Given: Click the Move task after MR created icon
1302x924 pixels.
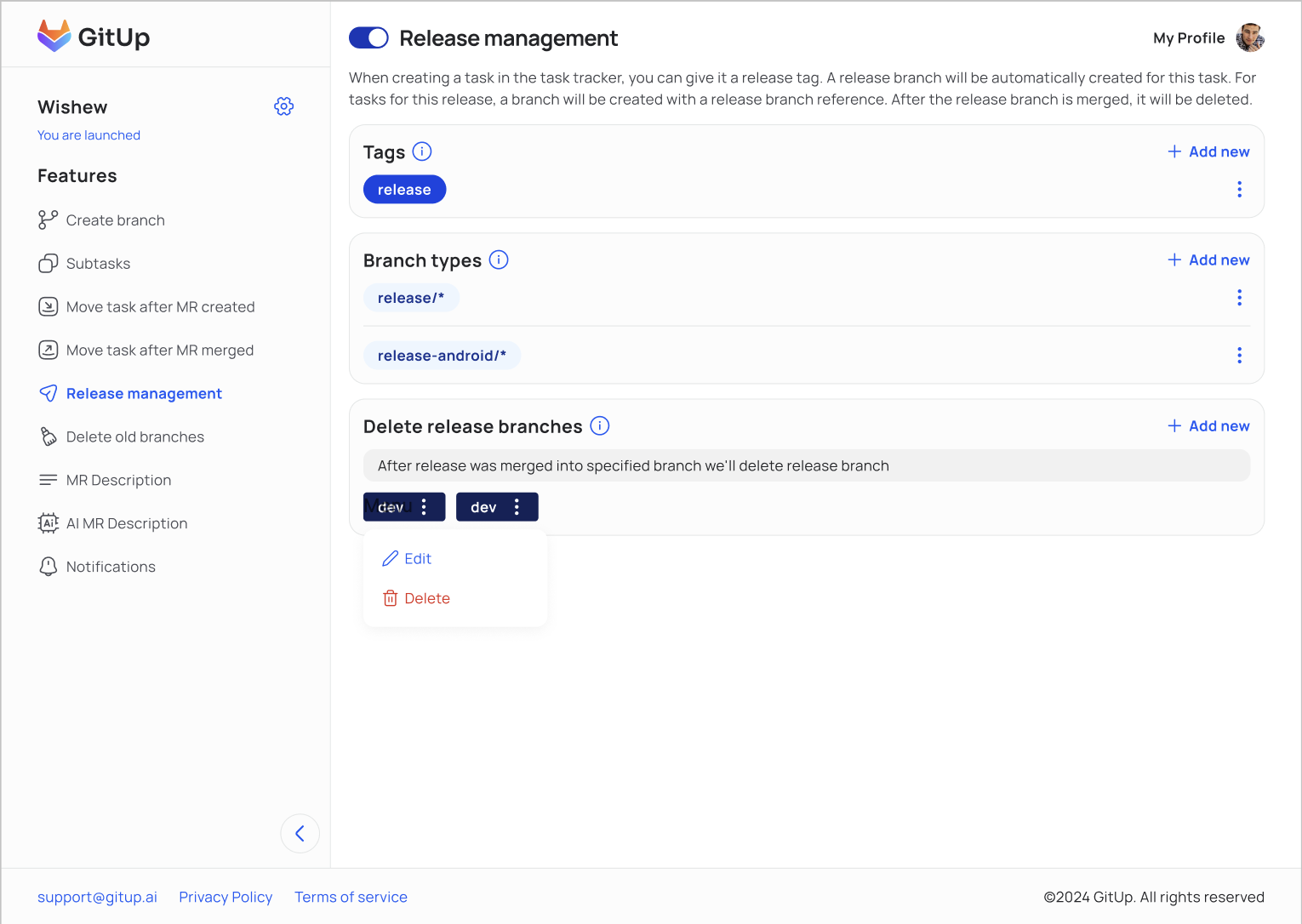Looking at the screenshot, I should (49, 307).
